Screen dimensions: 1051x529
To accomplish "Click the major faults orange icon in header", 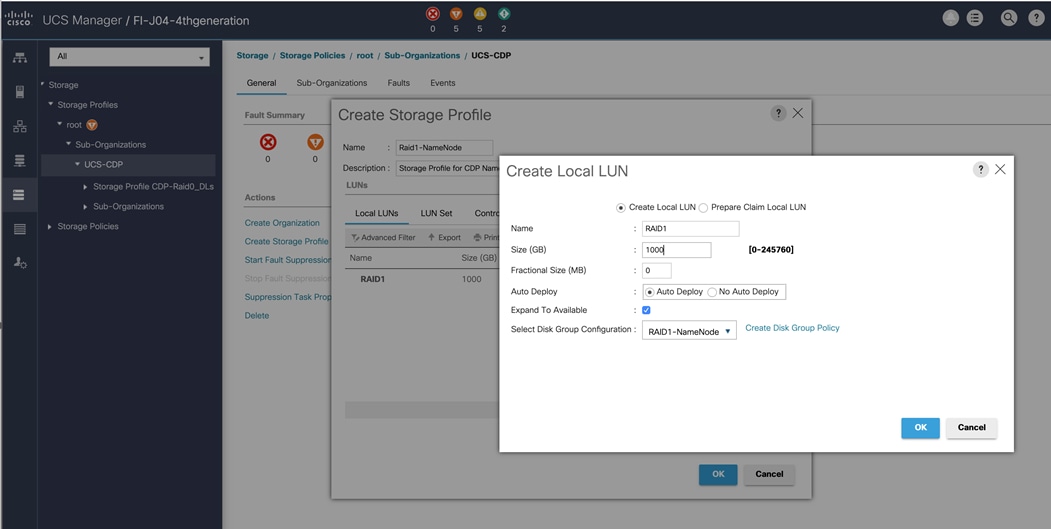I will (456, 13).
